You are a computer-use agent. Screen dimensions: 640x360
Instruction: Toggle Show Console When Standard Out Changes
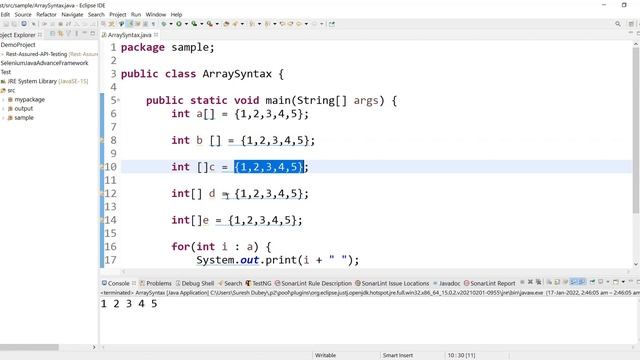pos(573,282)
